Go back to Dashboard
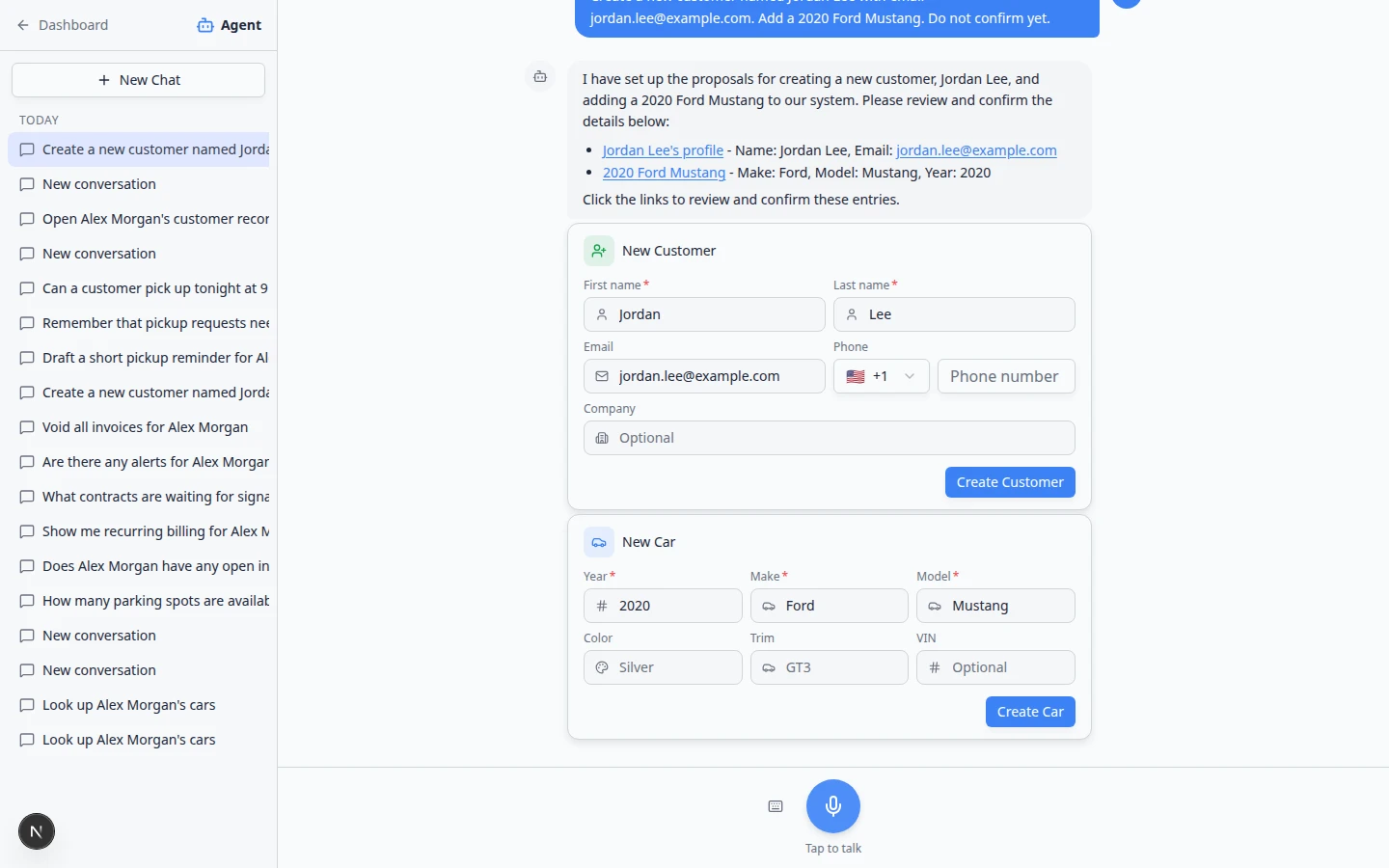The image size is (1389, 868). 63,25
